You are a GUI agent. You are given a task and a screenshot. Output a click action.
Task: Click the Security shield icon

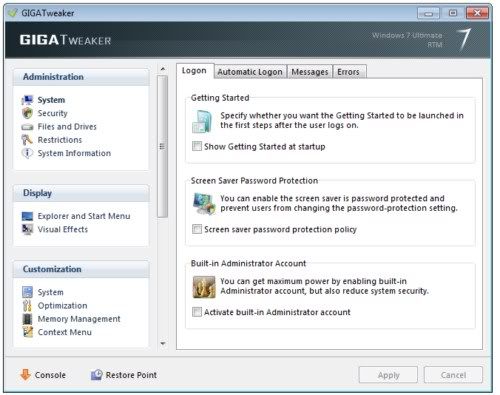pyautogui.click(x=27, y=113)
